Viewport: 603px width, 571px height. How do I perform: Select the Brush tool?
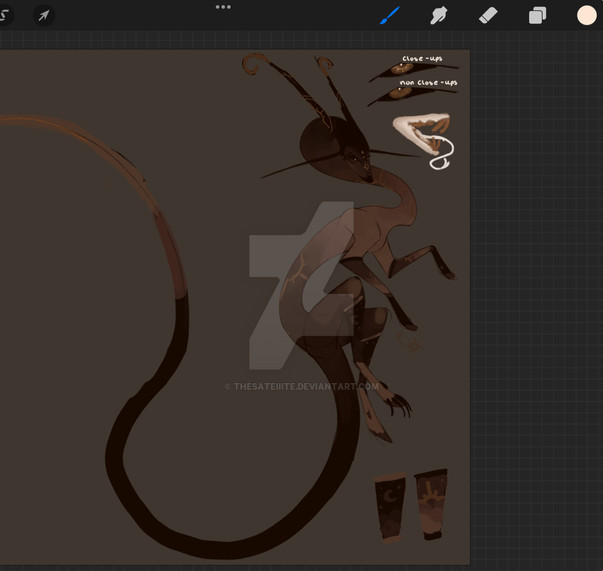tap(389, 15)
